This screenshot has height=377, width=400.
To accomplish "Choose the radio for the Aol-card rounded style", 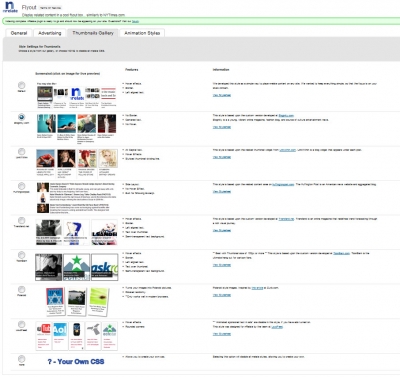I will click(21, 324).
